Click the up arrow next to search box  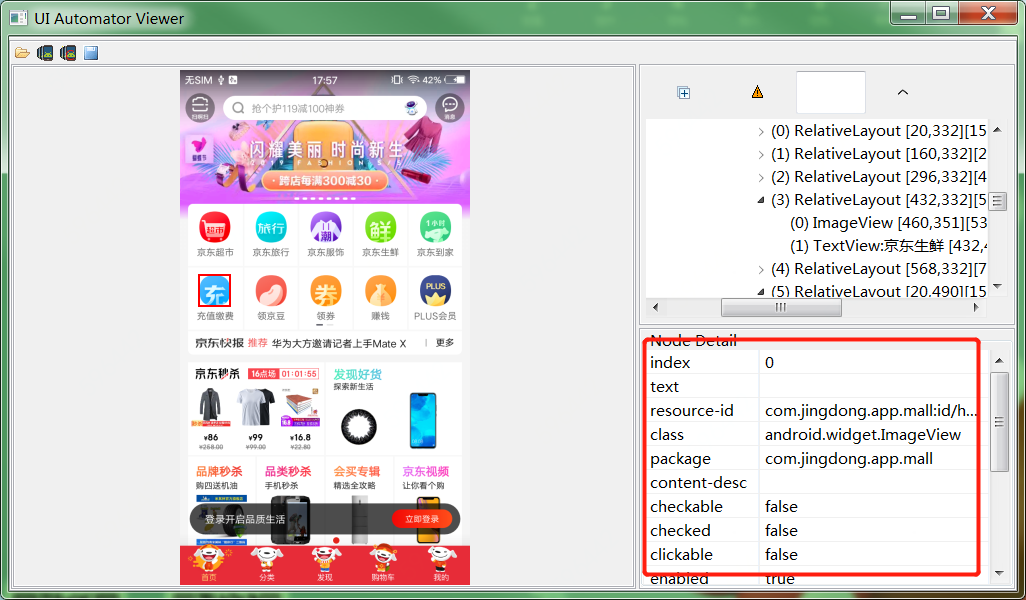[903, 92]
